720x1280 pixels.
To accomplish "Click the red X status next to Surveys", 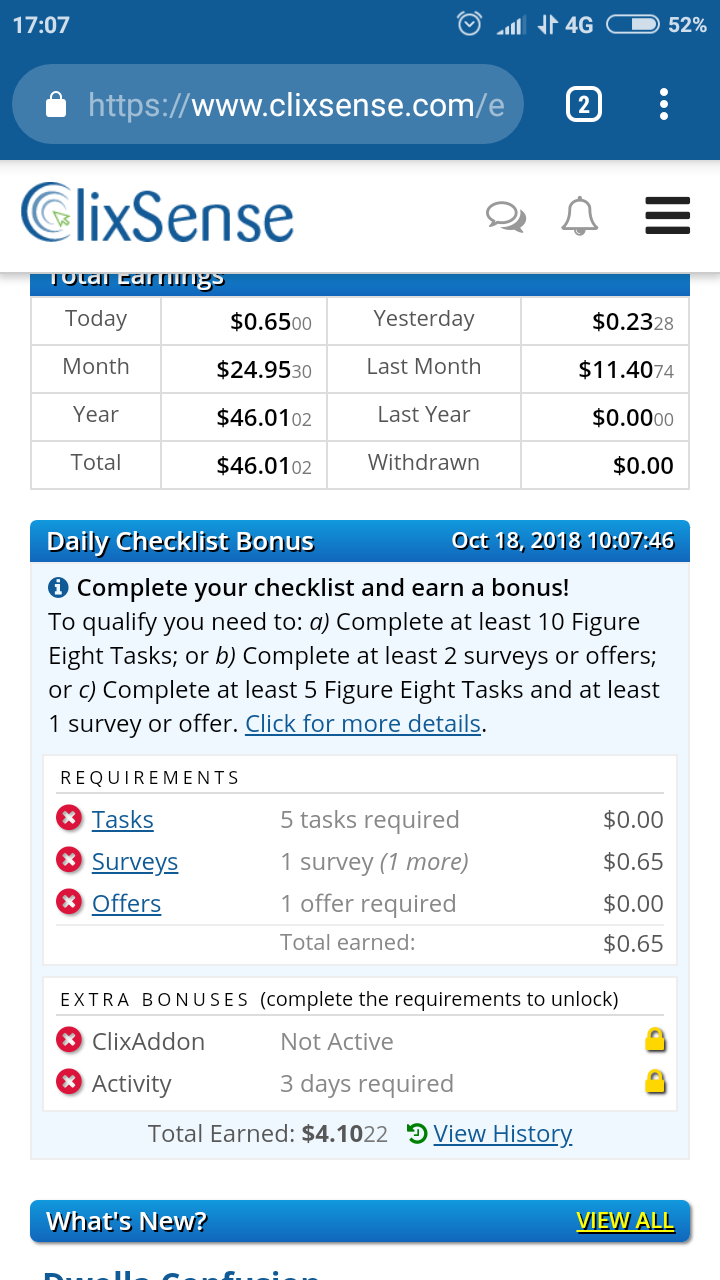I will click(69, 861).
